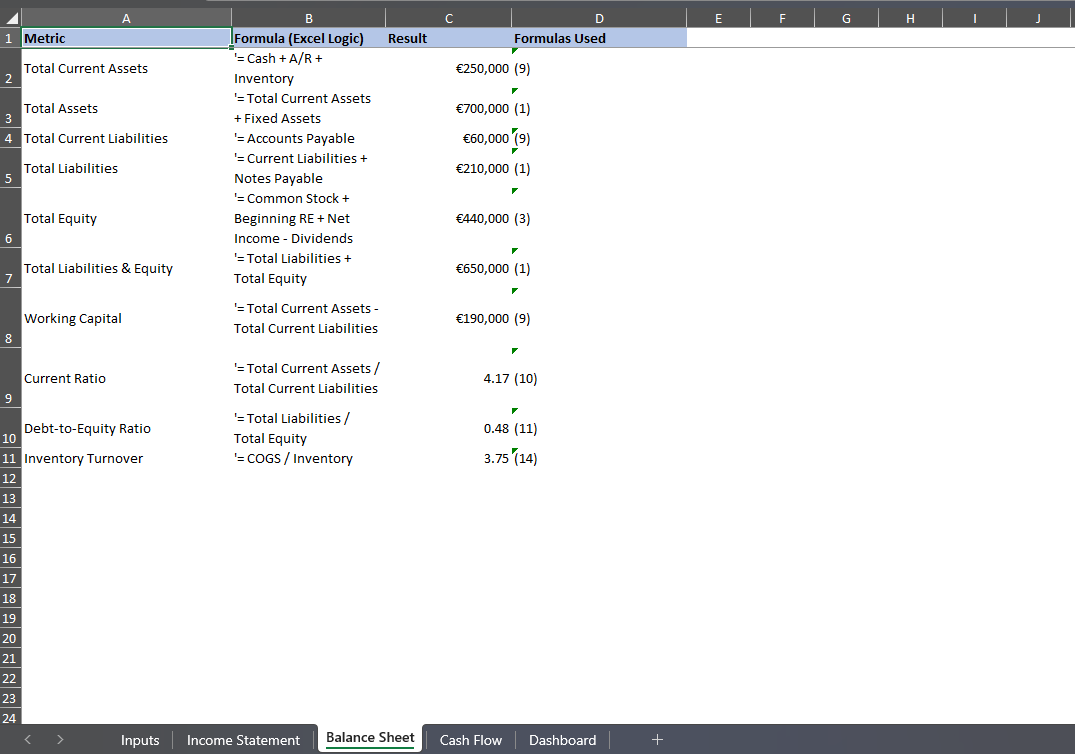Click the Current Ratio result 4.17
Screen dimensions: 1075x754
(x=448, y=378)
